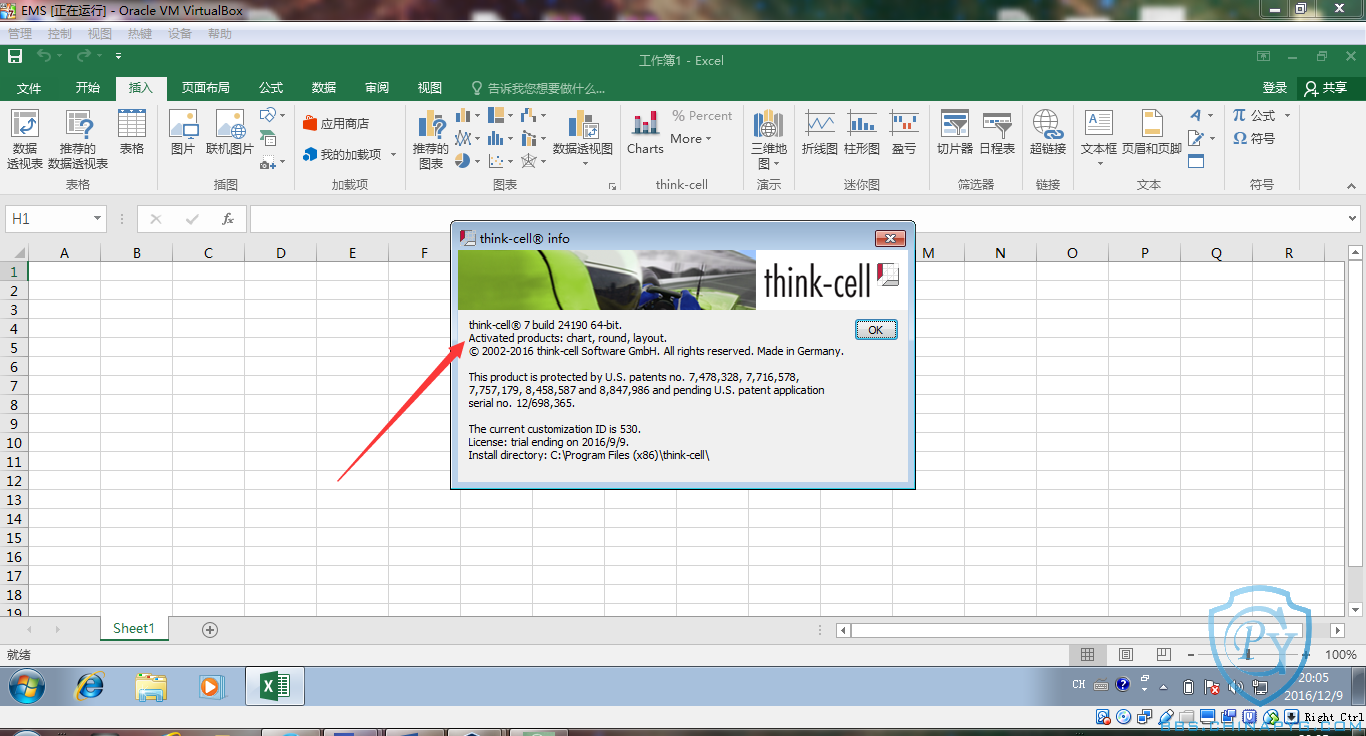
Task: Open 3D Map (三维地图) tool
Action: tap(769, 139)
